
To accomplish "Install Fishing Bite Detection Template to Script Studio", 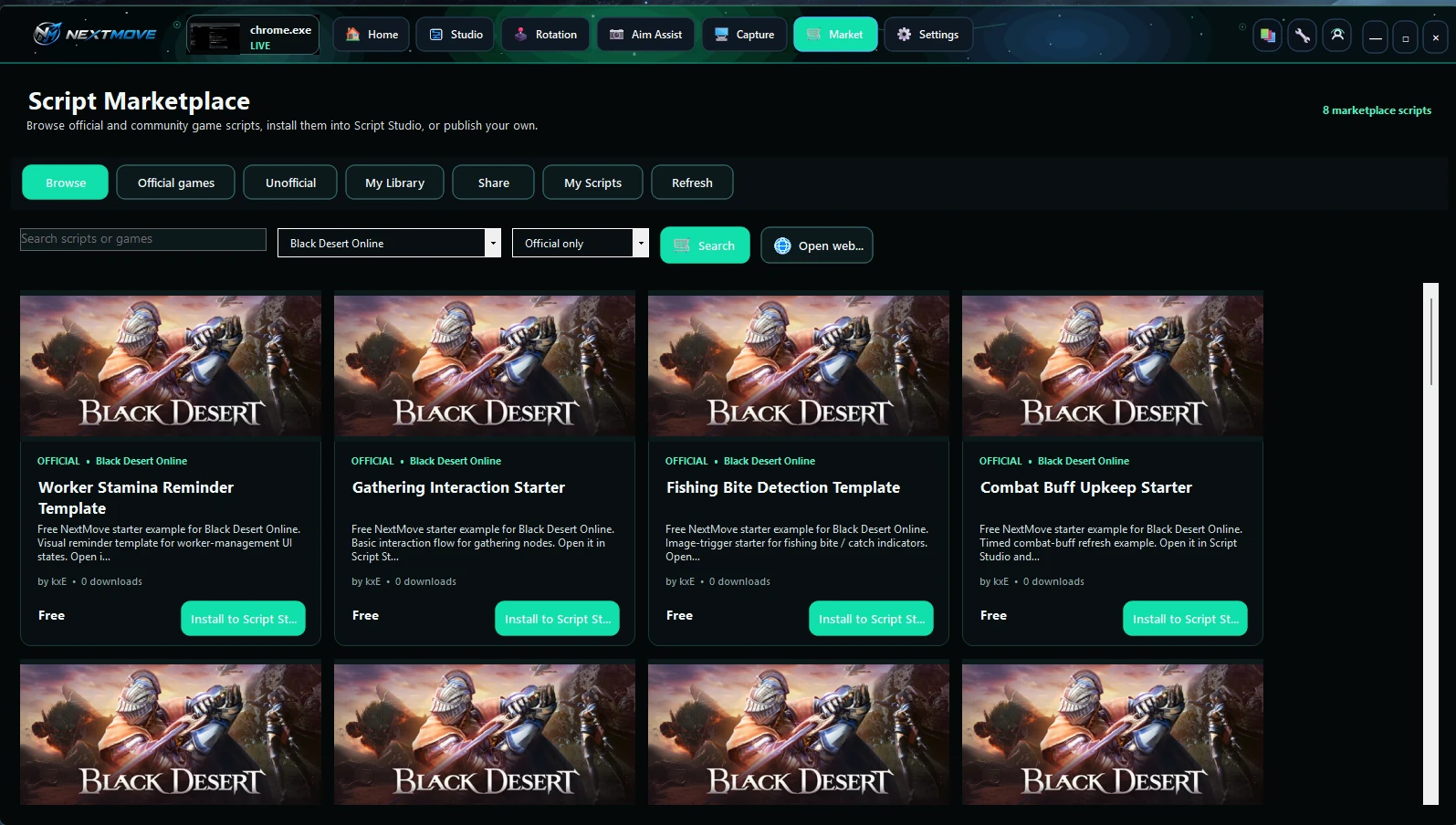I will click(x=871, y=619).
